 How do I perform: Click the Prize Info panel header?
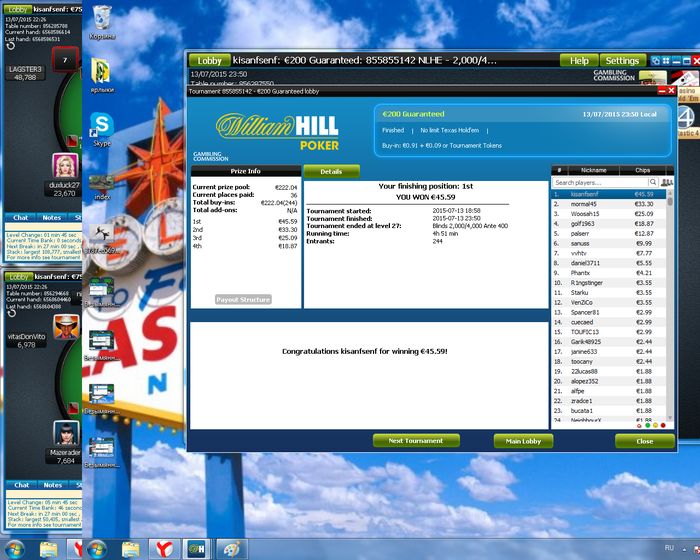coord(246,171)
